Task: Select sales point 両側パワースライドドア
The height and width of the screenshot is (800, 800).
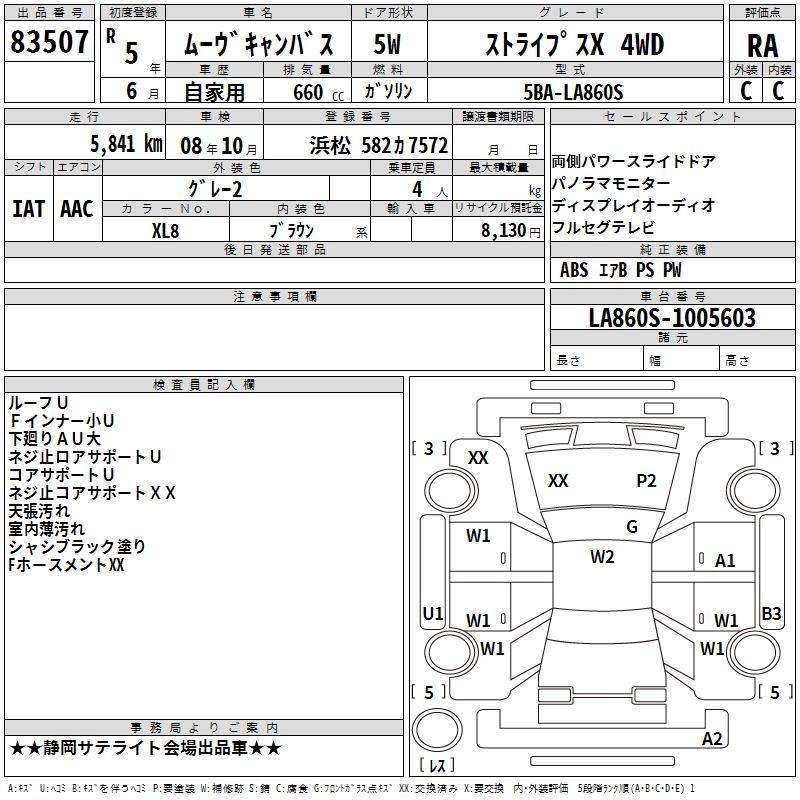Action: (x=633, y=162)
